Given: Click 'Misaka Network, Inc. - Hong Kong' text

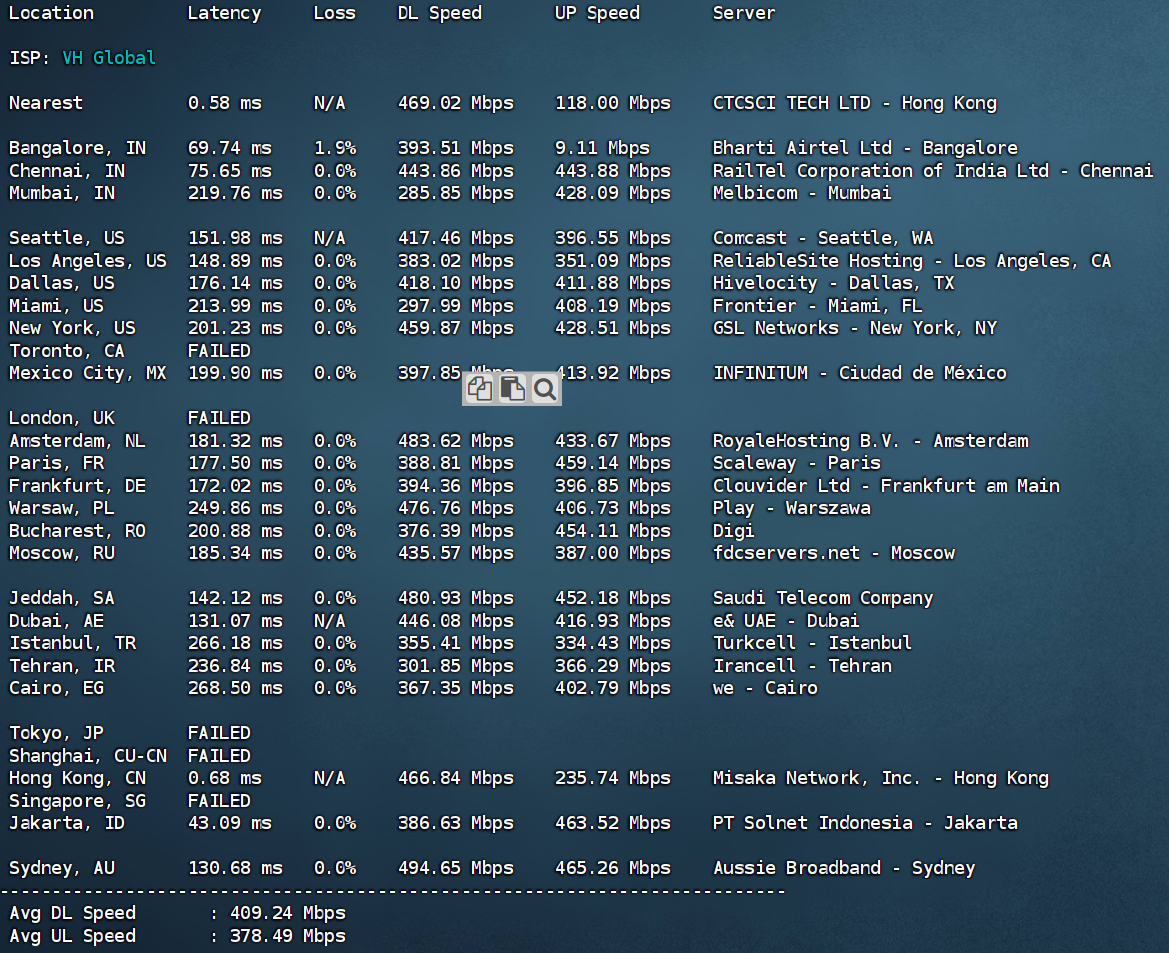Looking at the screenshot, I should (880, 779).
